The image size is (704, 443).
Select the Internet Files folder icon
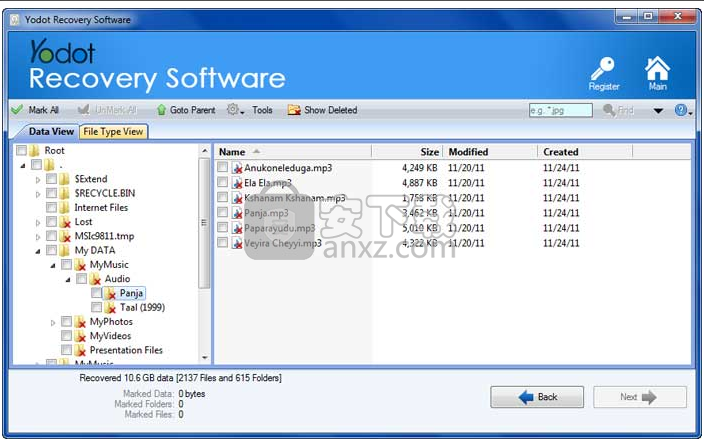pos(65,207)
